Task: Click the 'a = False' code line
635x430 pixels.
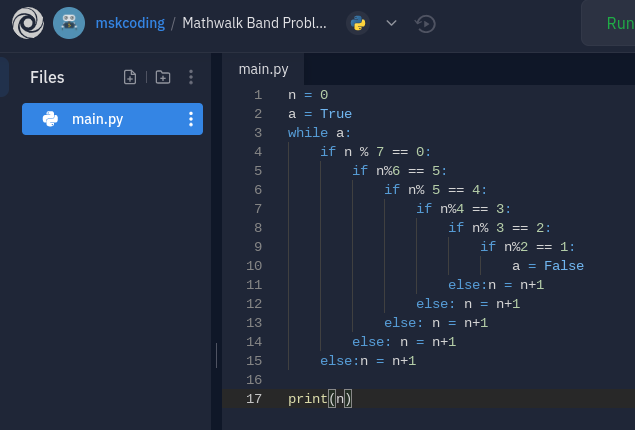Action: coord(548,266)
